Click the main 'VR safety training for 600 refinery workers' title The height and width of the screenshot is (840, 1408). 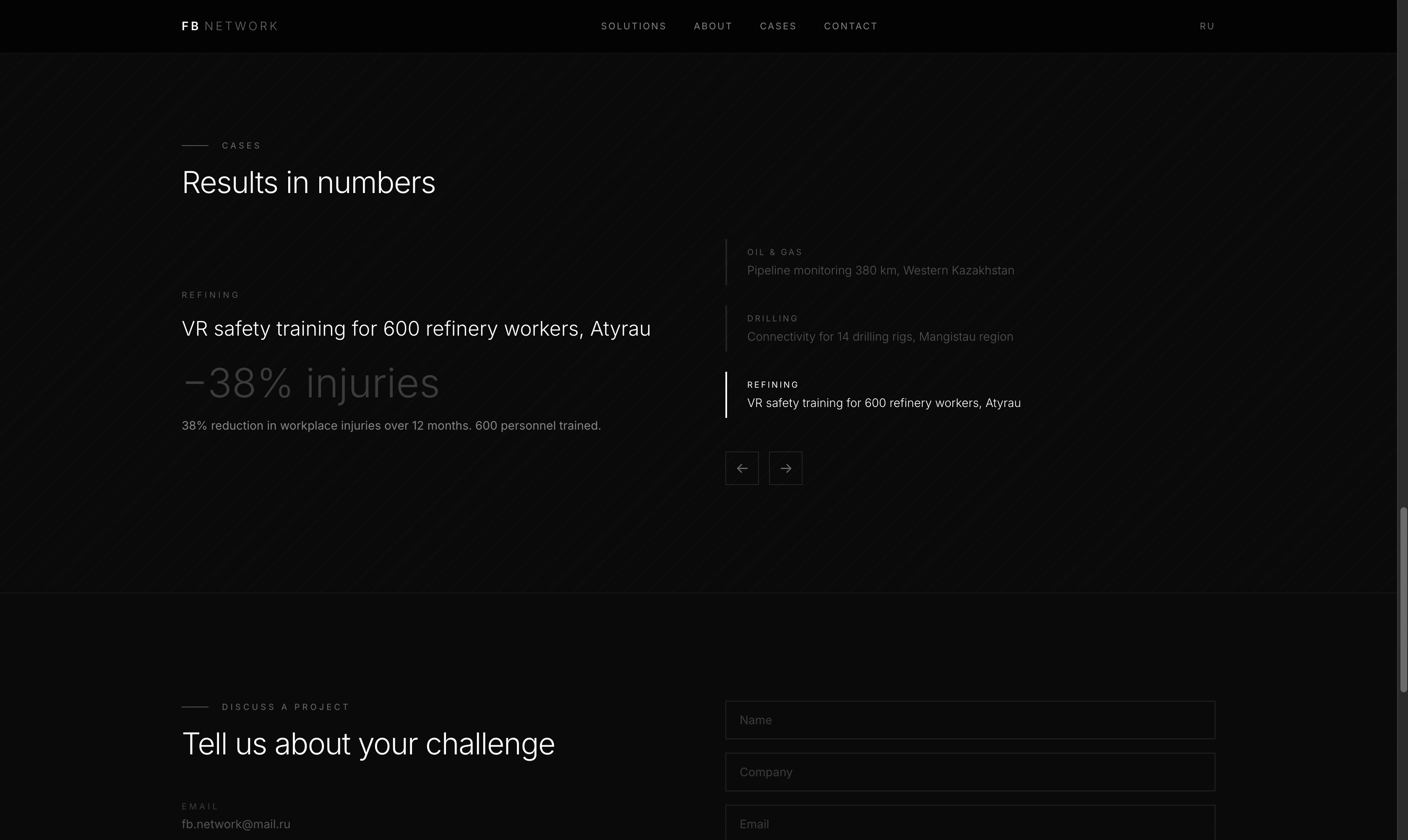pos(416,329)
